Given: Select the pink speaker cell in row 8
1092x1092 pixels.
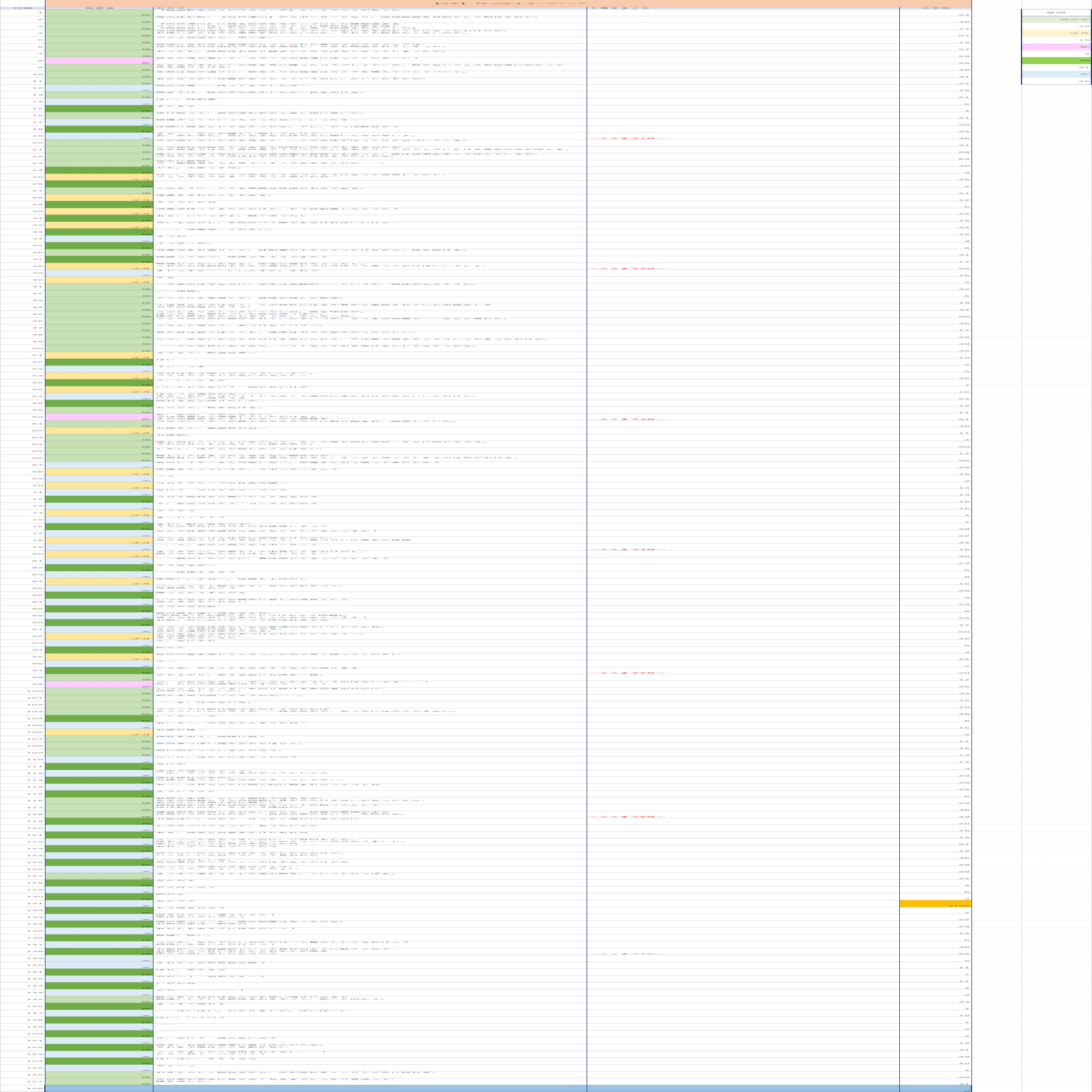Looking at the screenshot, I should coord(99,61).
